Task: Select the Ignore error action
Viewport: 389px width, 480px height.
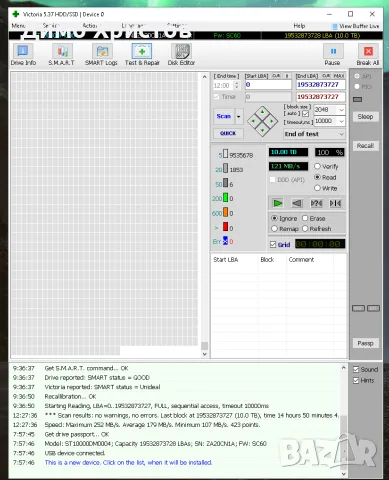Action: 274,218
